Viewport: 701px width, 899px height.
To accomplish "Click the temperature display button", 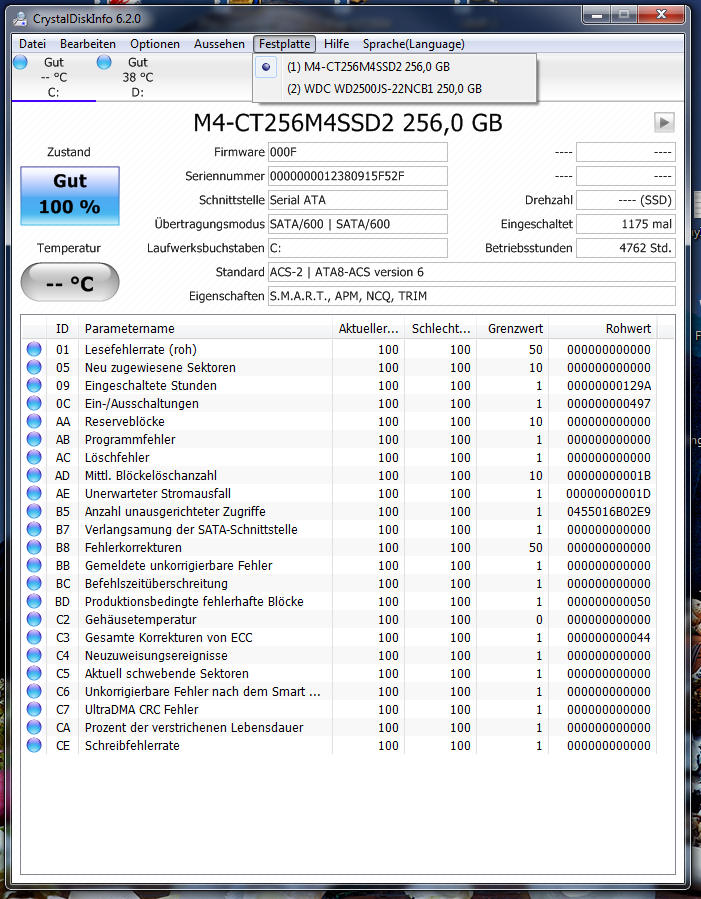I will [x=70, y=282].
